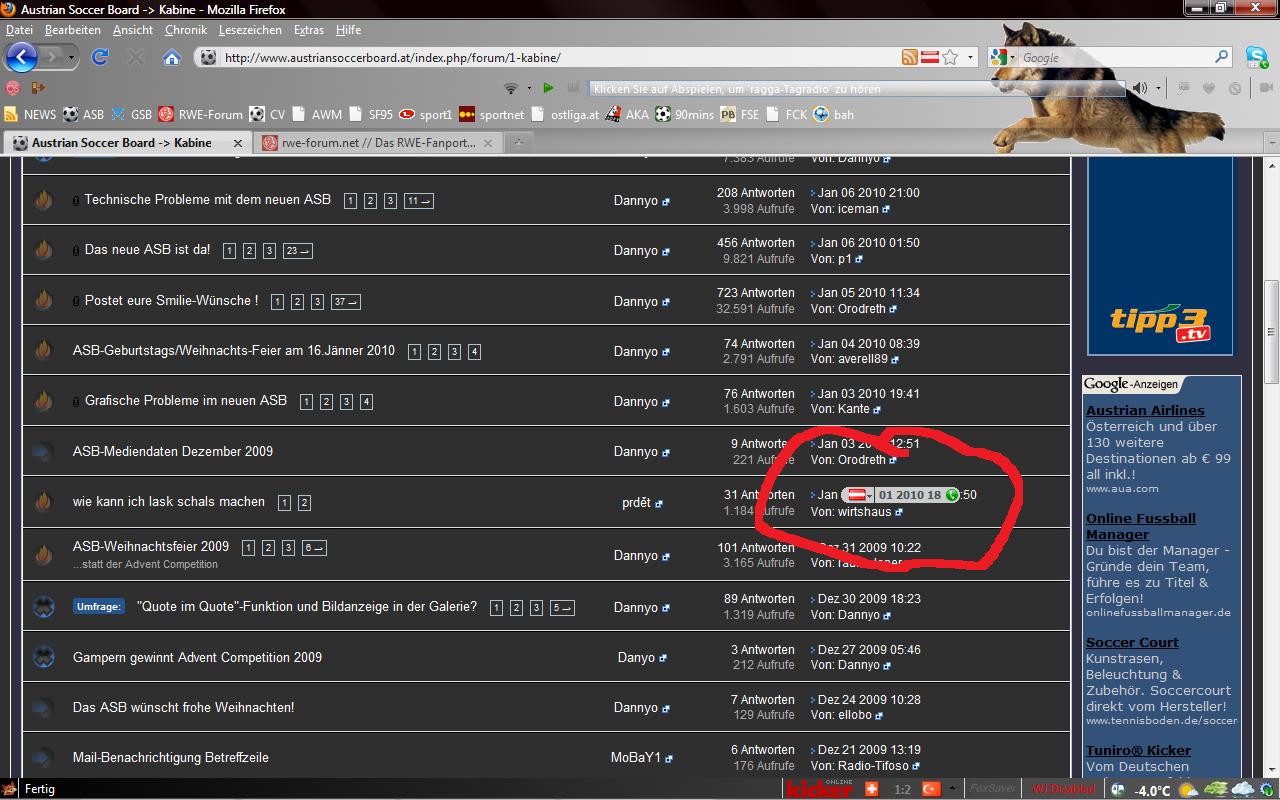The image size is (1280, 800).
Task: Close the Austrian Soccer Board tab
Action: [237, 143]
